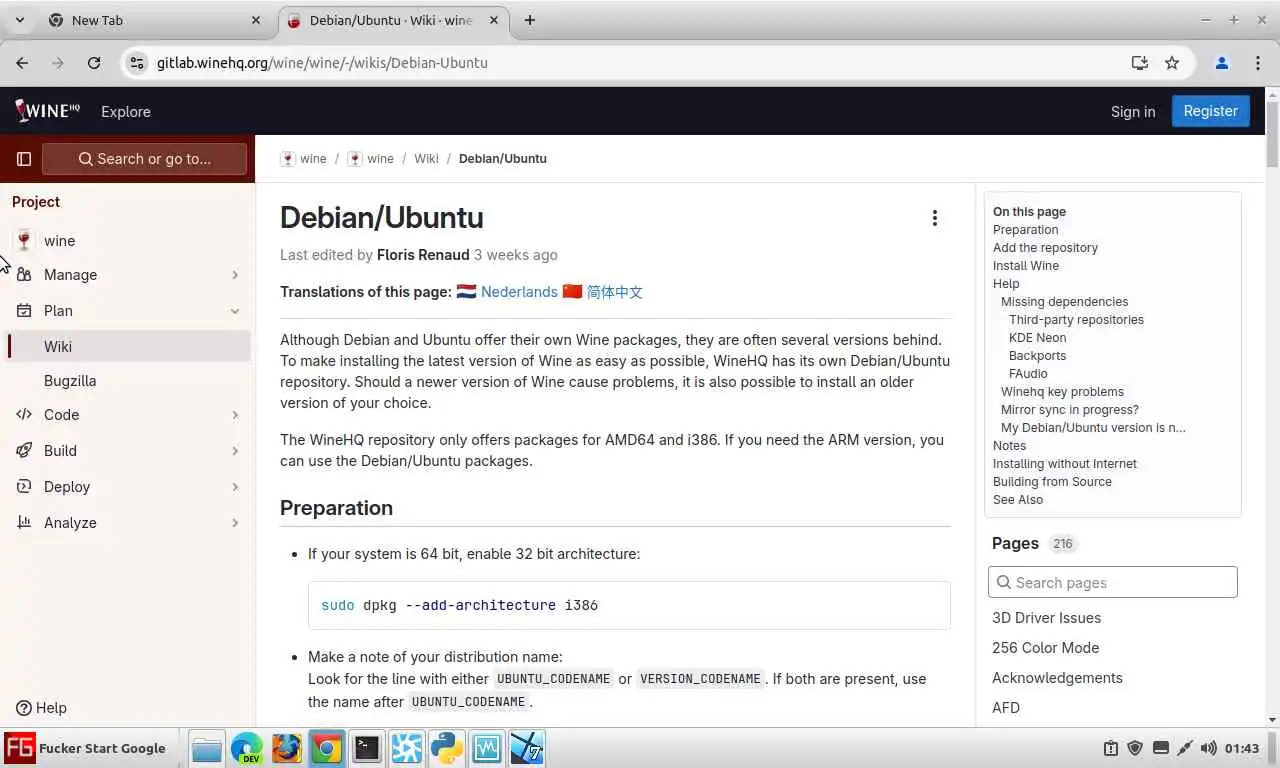Image resolution: width=1280 pixels, height=768 pixels.
Task: Click the install app icon in address bar
Action: point(1139,63)
